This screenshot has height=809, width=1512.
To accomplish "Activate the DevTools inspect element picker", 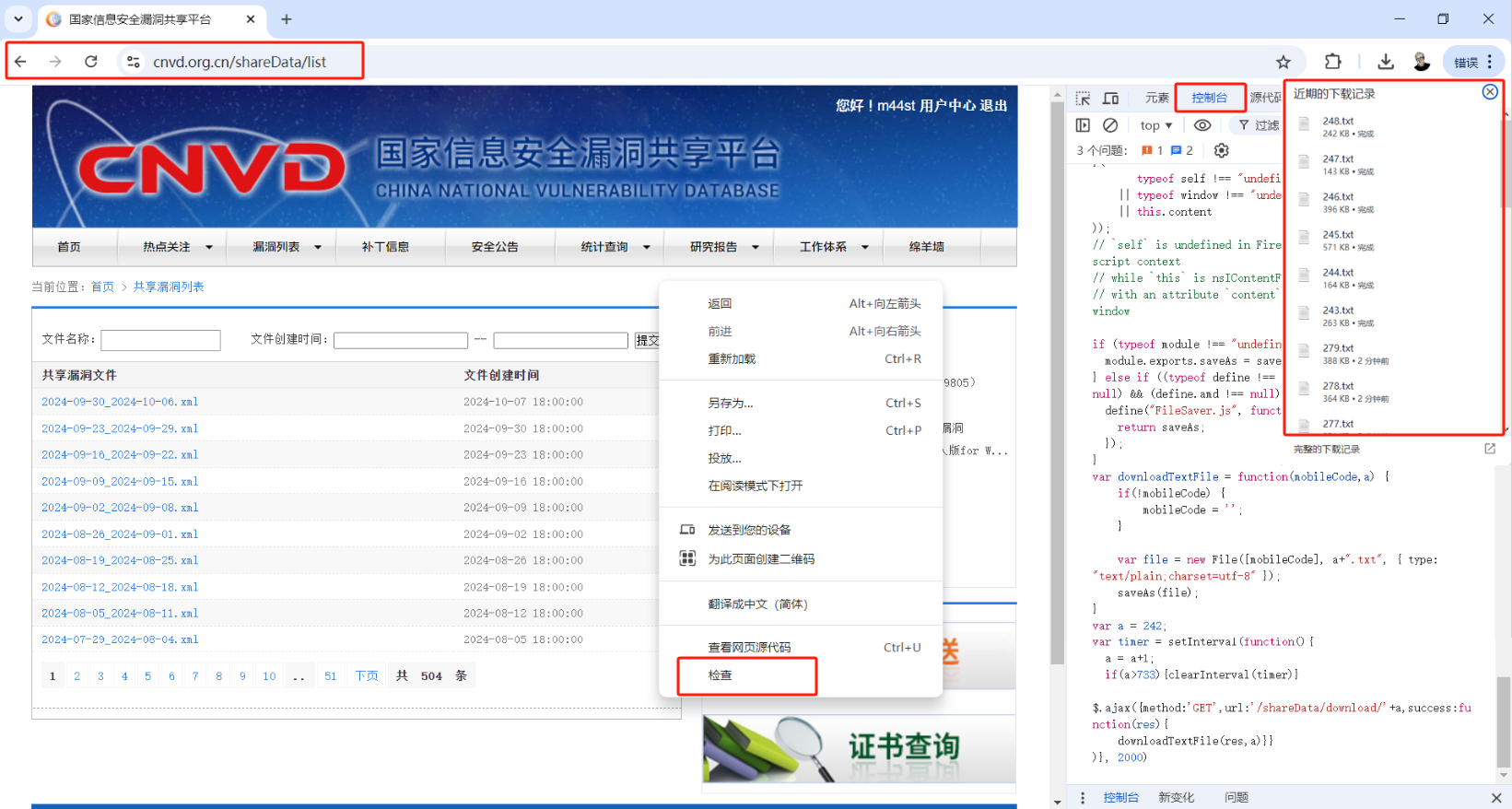I will (x=1084, y=98).
